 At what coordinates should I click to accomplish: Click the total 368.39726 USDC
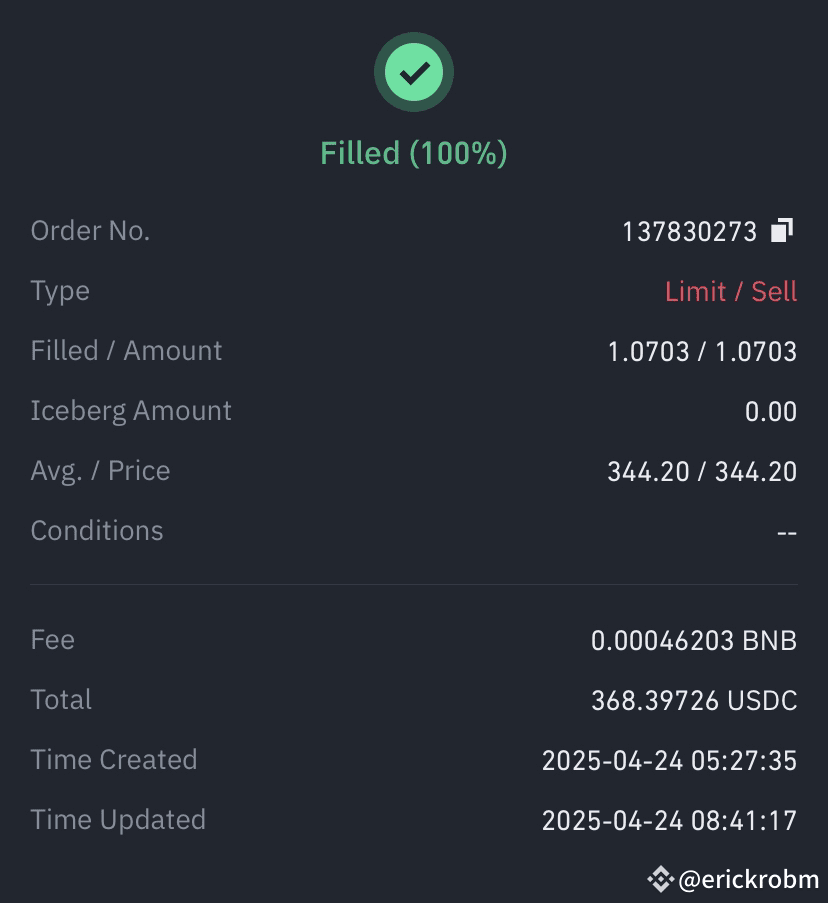coord(694,701)
